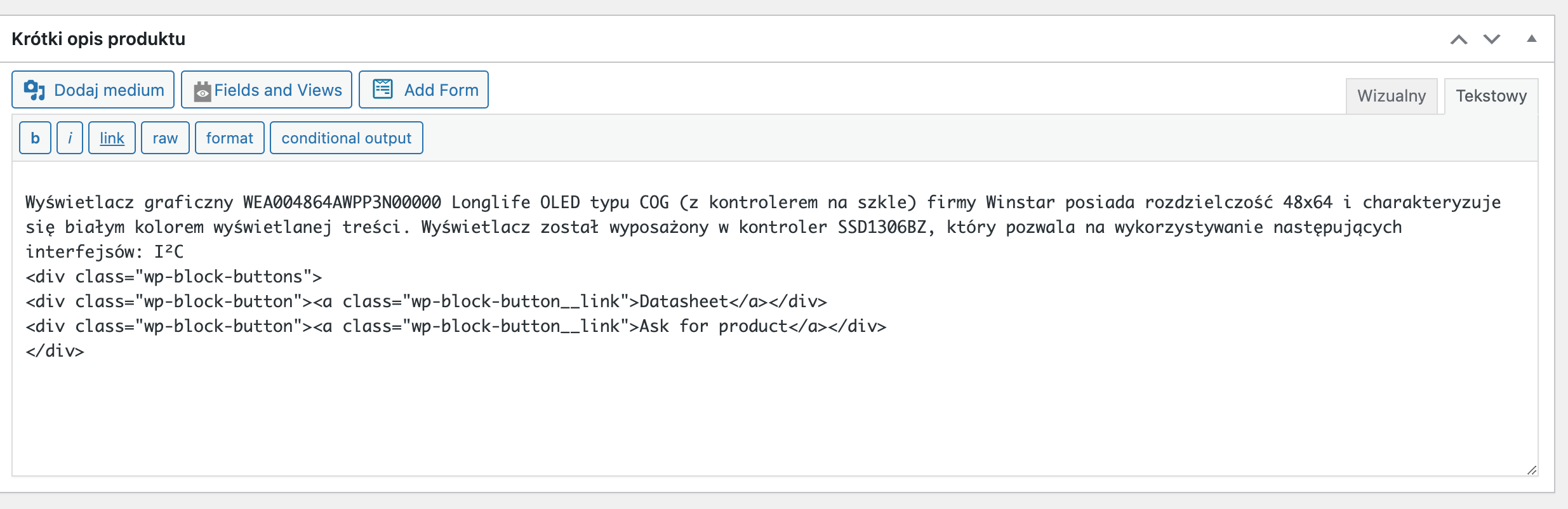Insert a conditional output shortcode
The width and height of the screenshot is (1568, 509).
(x=347, y=138)
